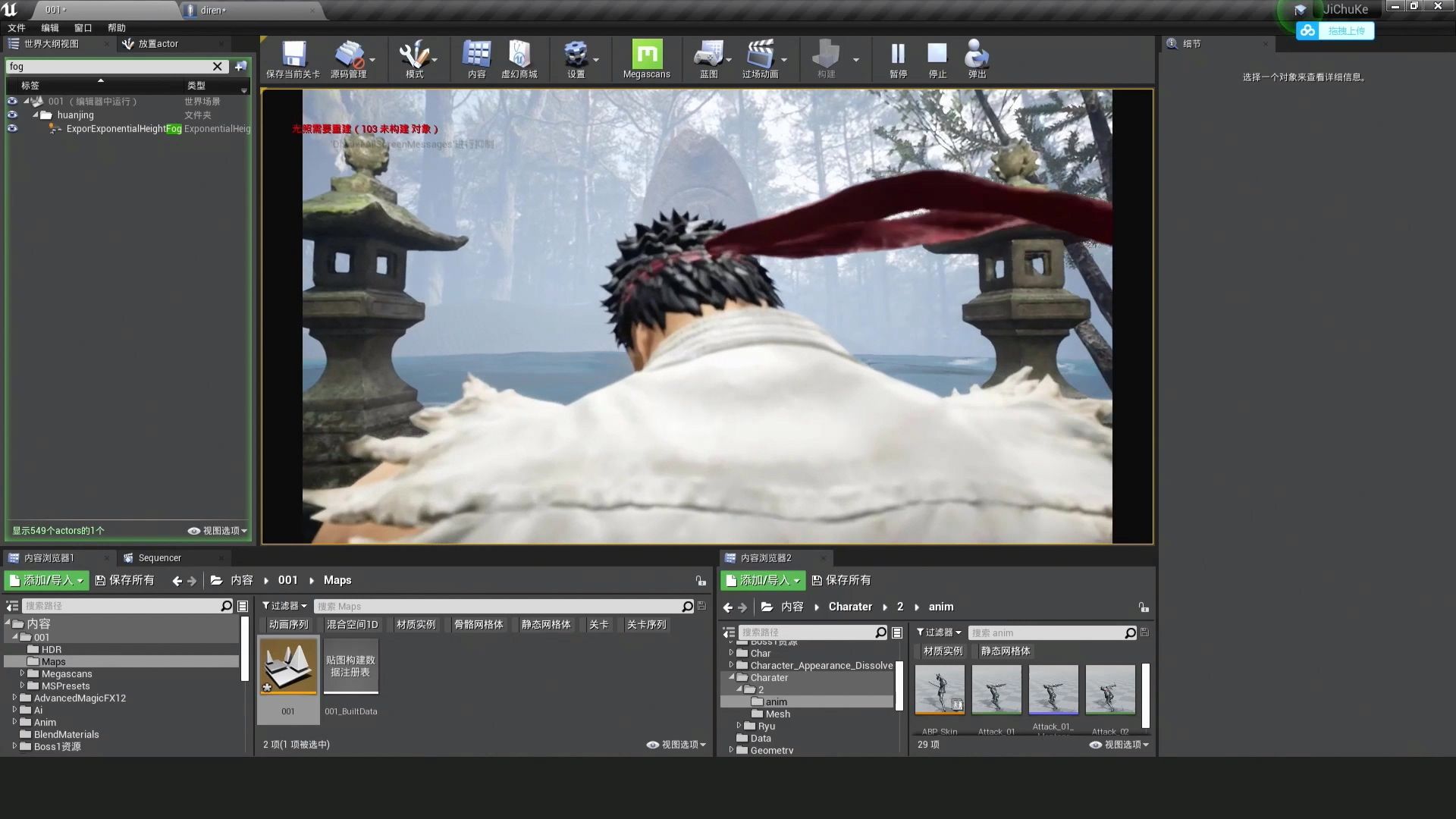Toggle the lock icon in Content Browser 2
The height and width of the screenshot is (819, 1456).
(1144, 607)
